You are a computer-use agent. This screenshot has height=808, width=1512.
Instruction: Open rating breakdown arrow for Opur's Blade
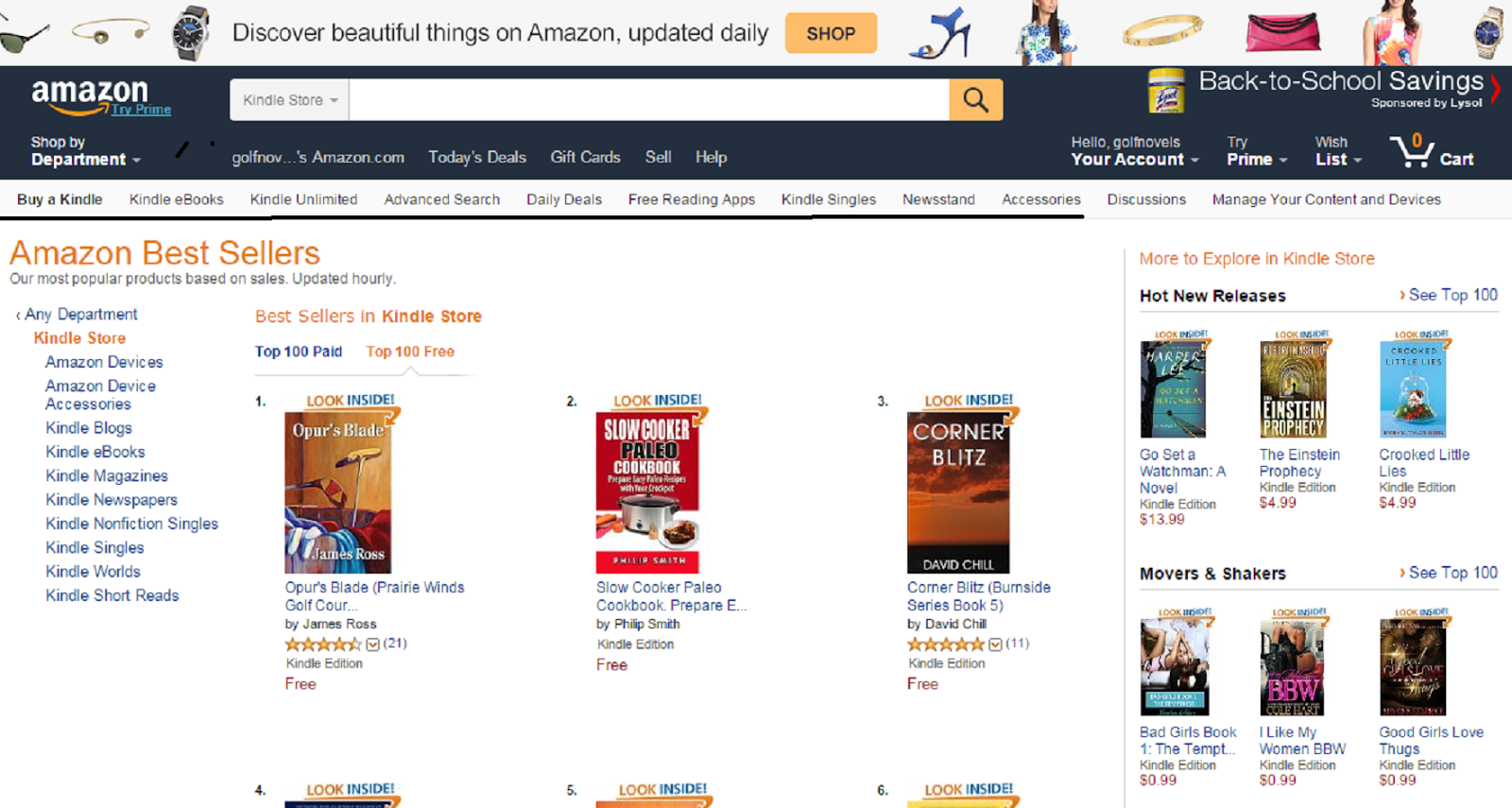click(x=373, y=645)
